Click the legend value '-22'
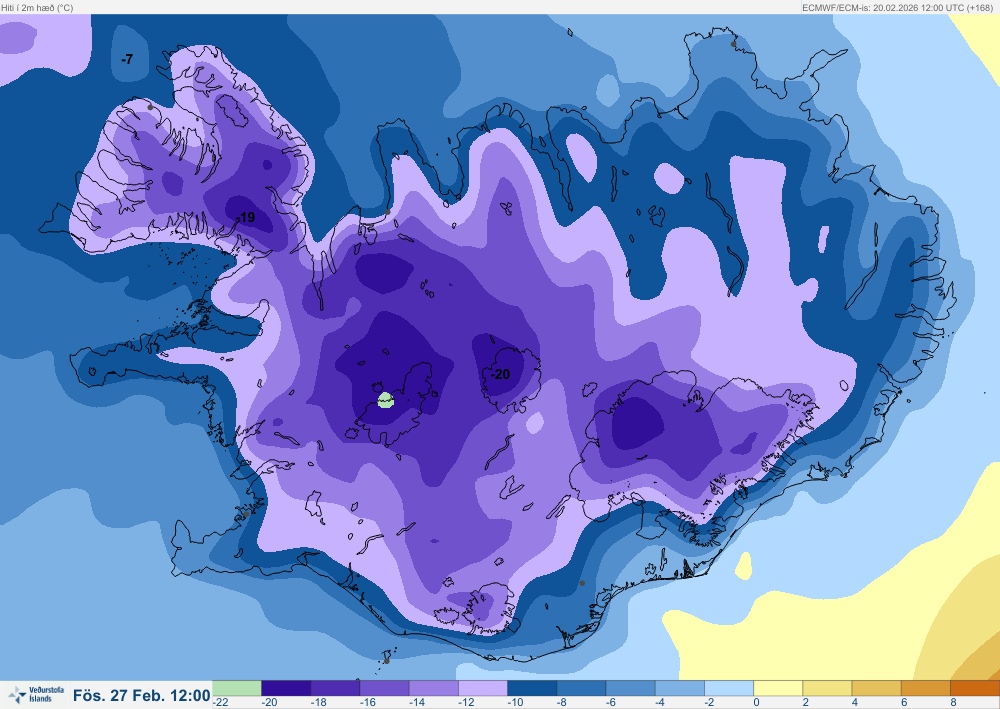Screen dimensions: 1000x709 point(221,702)
